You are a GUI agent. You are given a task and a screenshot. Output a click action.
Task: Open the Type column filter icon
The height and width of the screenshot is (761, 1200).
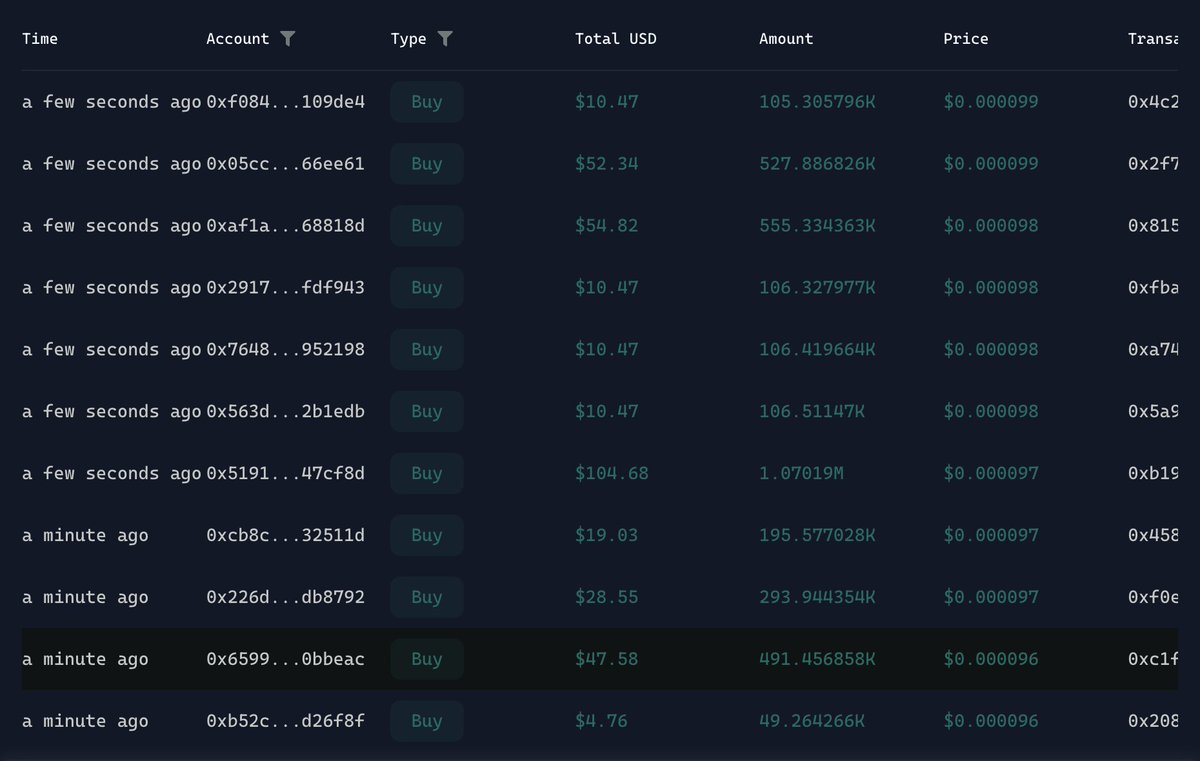tap(445, 39)
